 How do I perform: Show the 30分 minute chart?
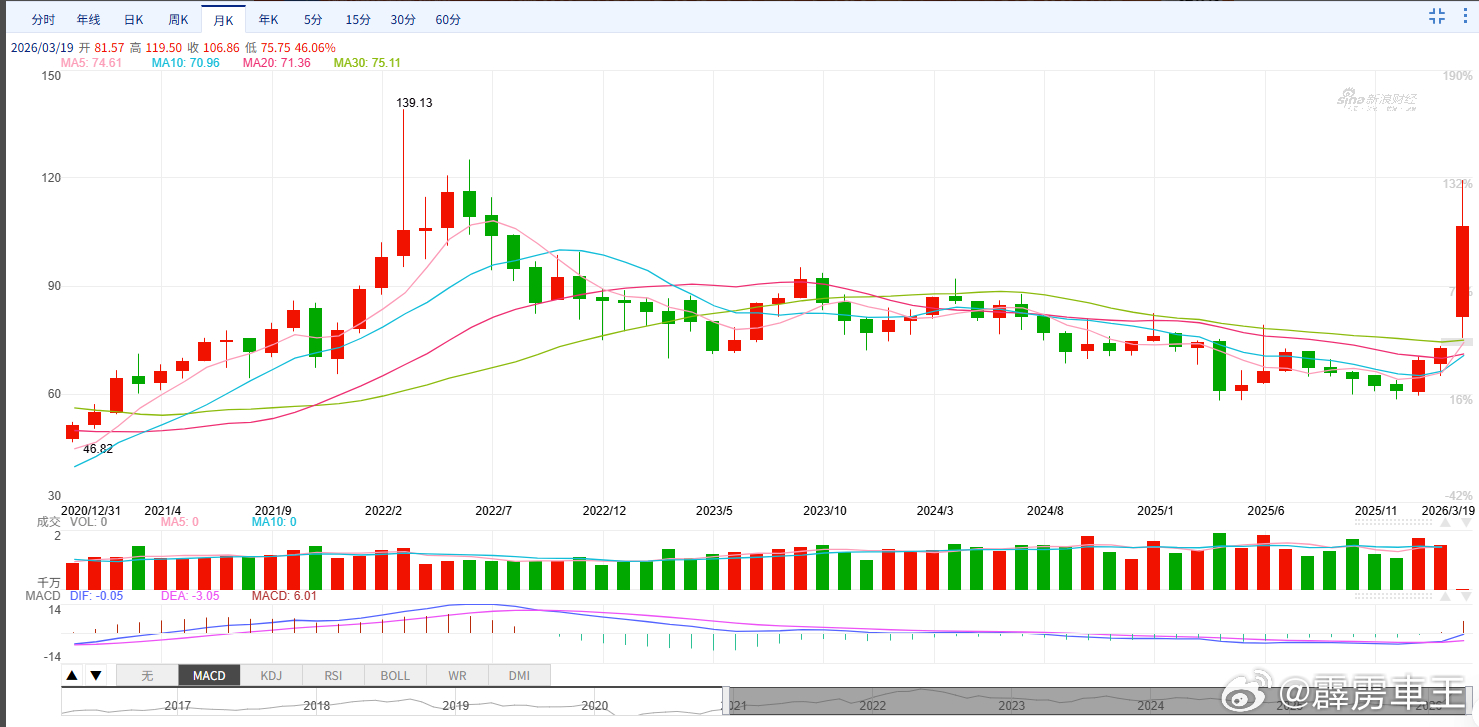(403, 20)
